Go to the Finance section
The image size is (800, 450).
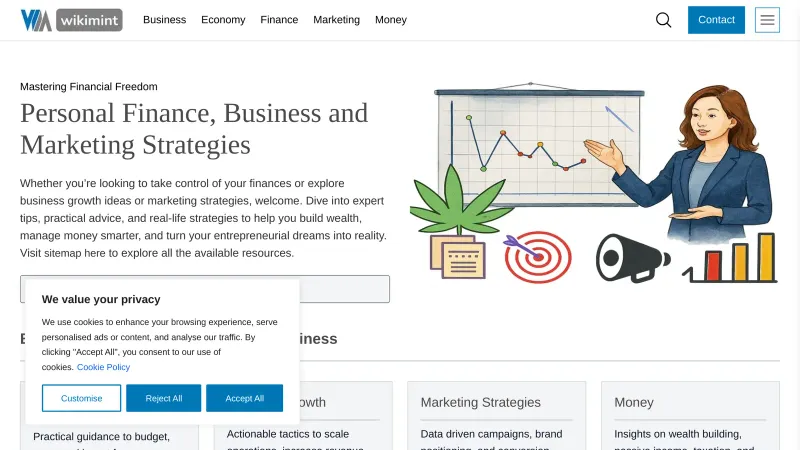[x=279, y=20]
